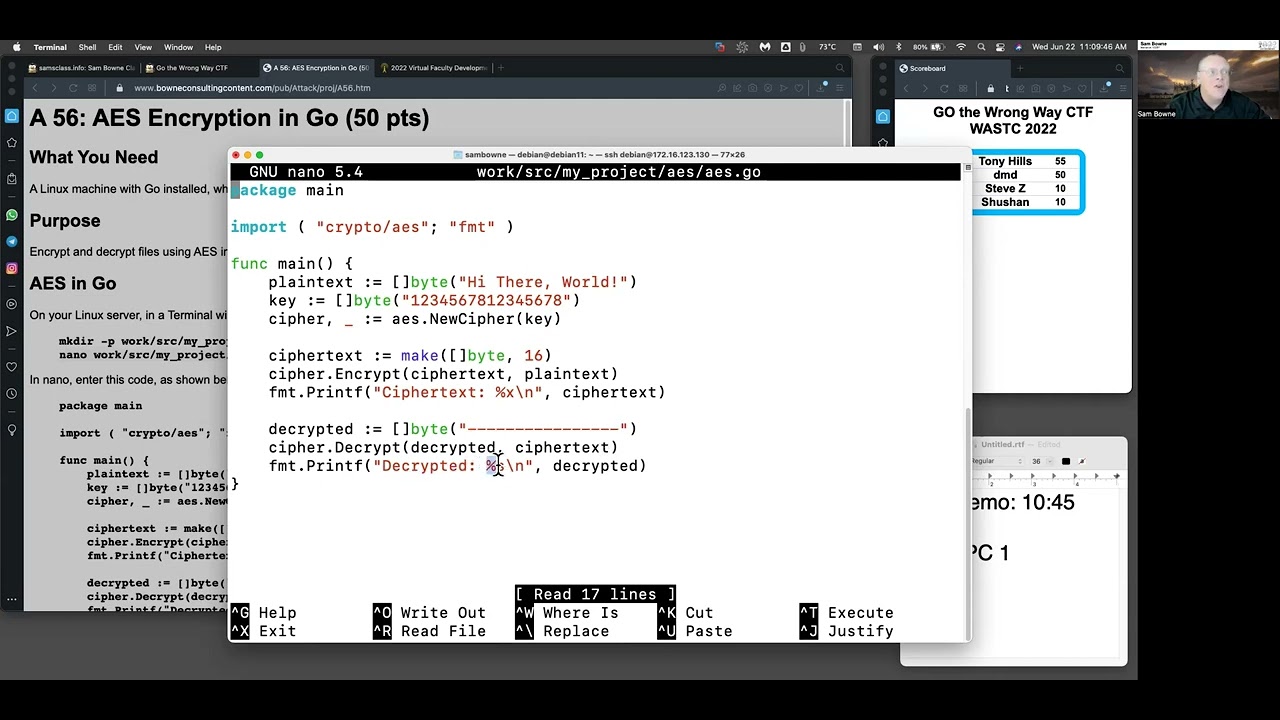Open the Edit menu in menu bar
This screenshot has height=720, width=1280.
[x=115, y=47]
